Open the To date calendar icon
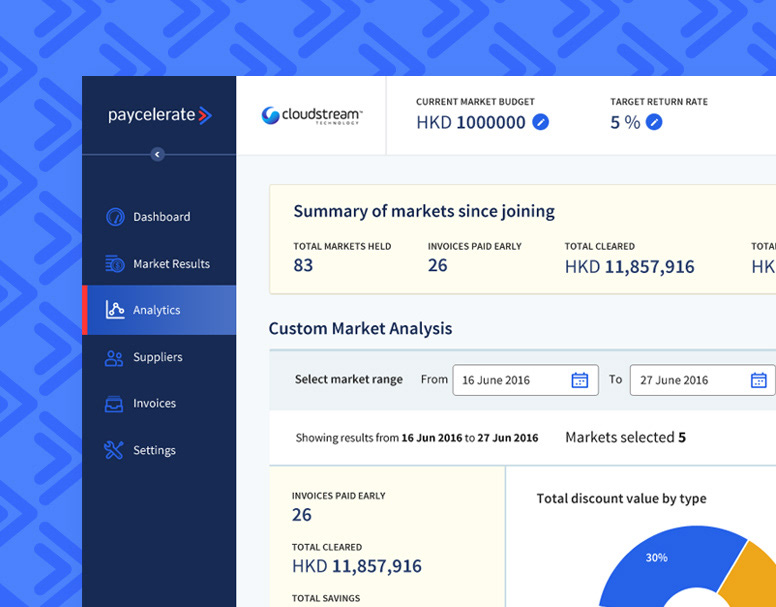 759,380
